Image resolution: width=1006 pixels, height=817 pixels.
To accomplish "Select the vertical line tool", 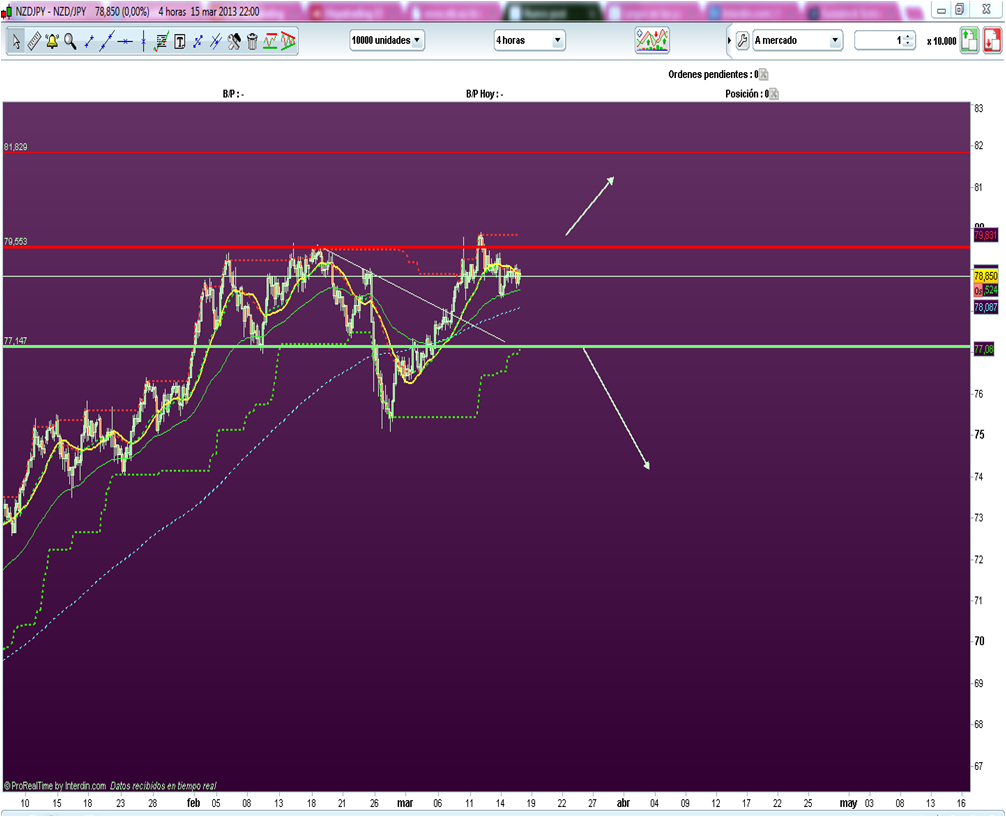I will coord(143,41).
